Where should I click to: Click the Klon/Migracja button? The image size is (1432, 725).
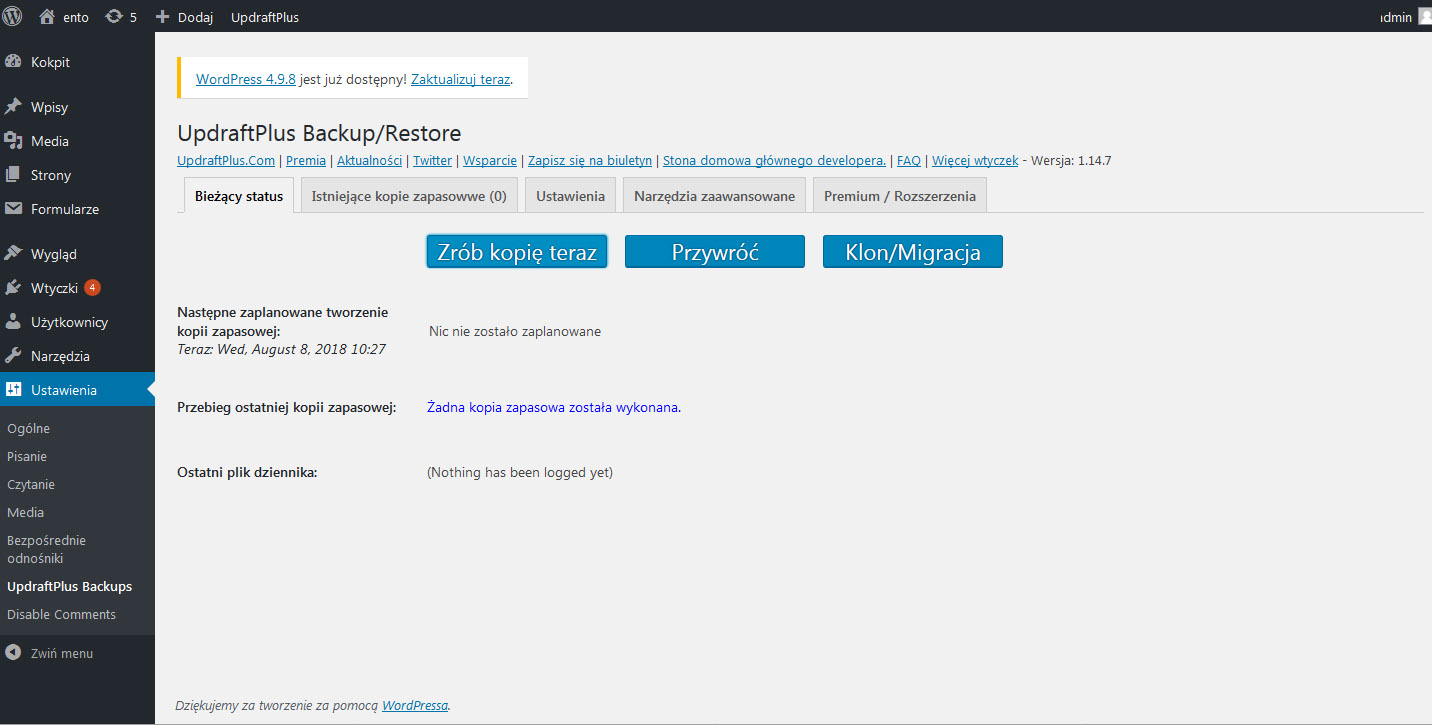tap(913, 252)
